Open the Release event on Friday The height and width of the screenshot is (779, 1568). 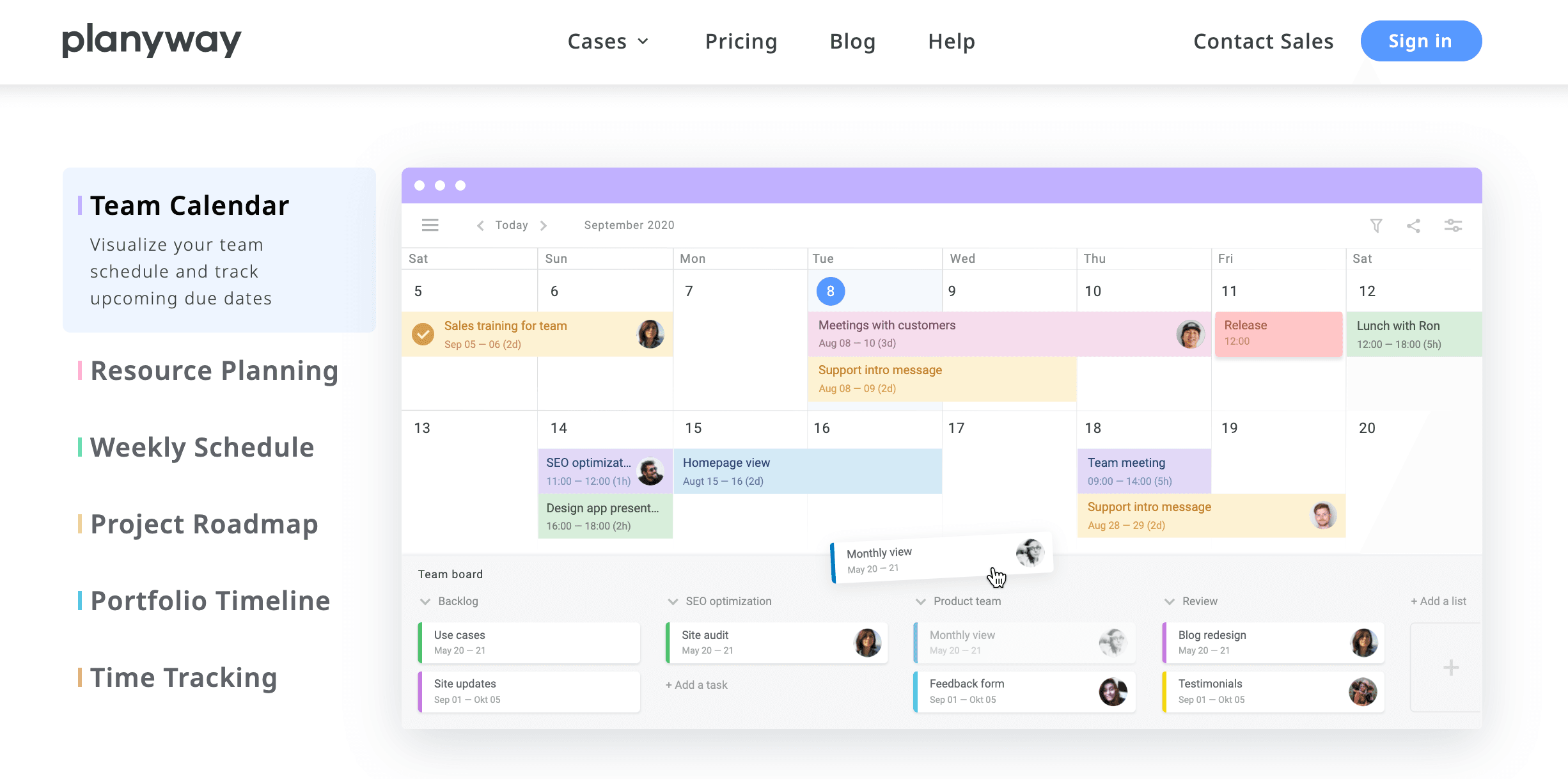(x=1278, y=333)
